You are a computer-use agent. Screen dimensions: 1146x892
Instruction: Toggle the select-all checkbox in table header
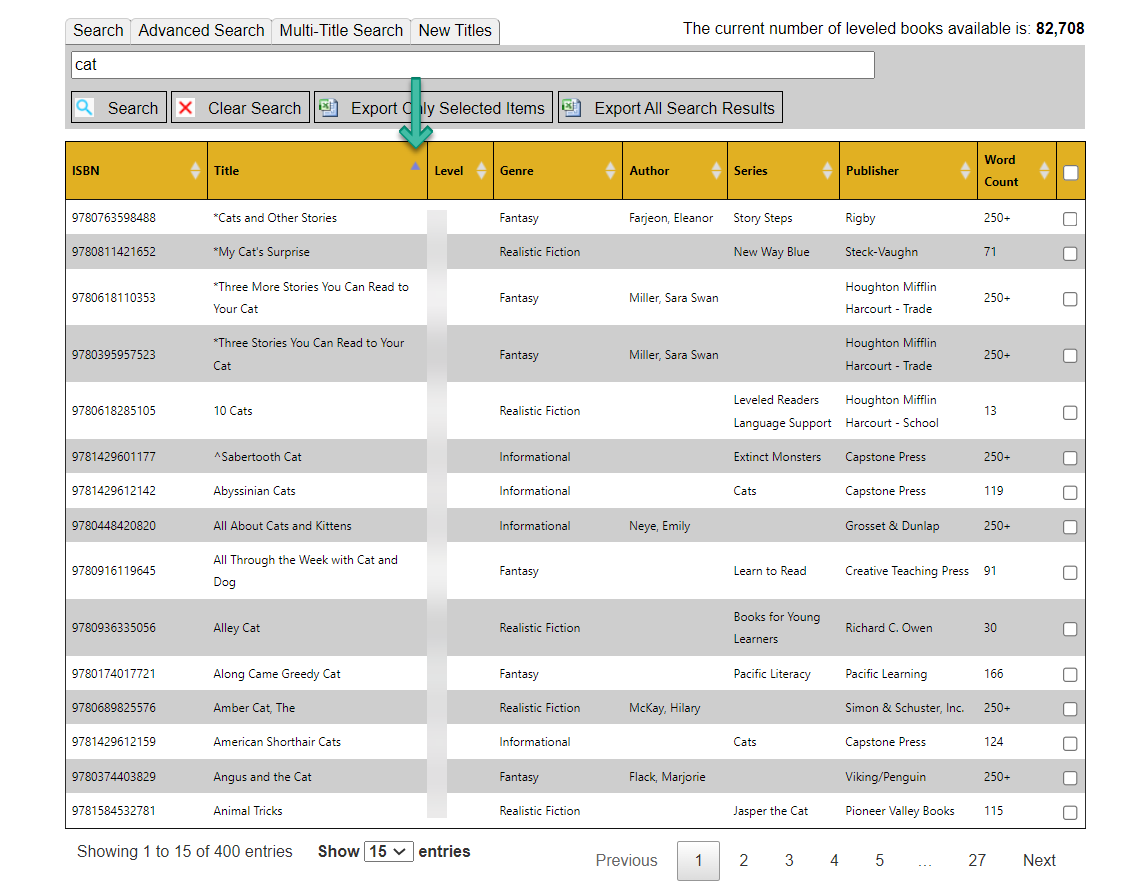tap(1071, 172)
